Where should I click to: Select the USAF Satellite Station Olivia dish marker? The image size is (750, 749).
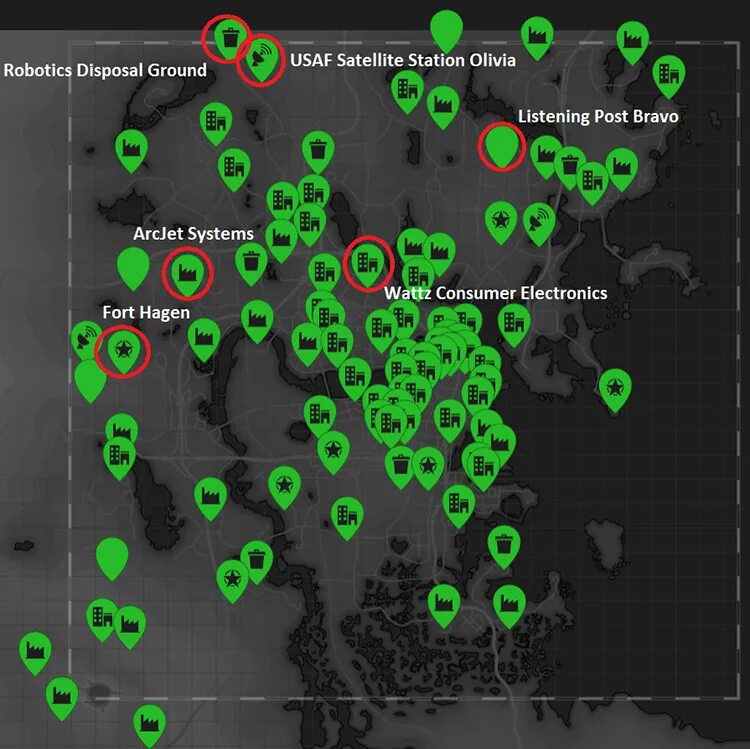[x=262, y=58]
